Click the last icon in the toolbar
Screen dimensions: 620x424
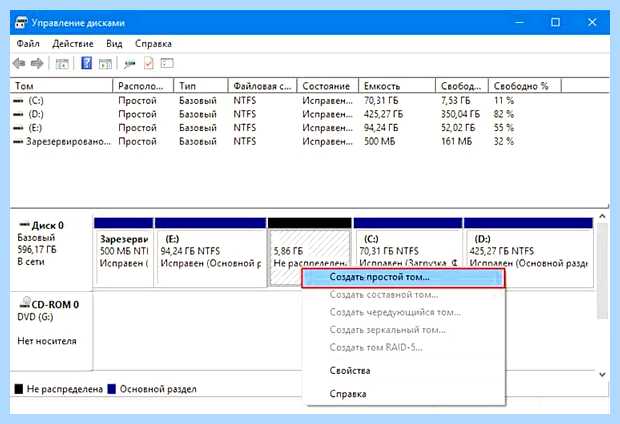(167, 63)
